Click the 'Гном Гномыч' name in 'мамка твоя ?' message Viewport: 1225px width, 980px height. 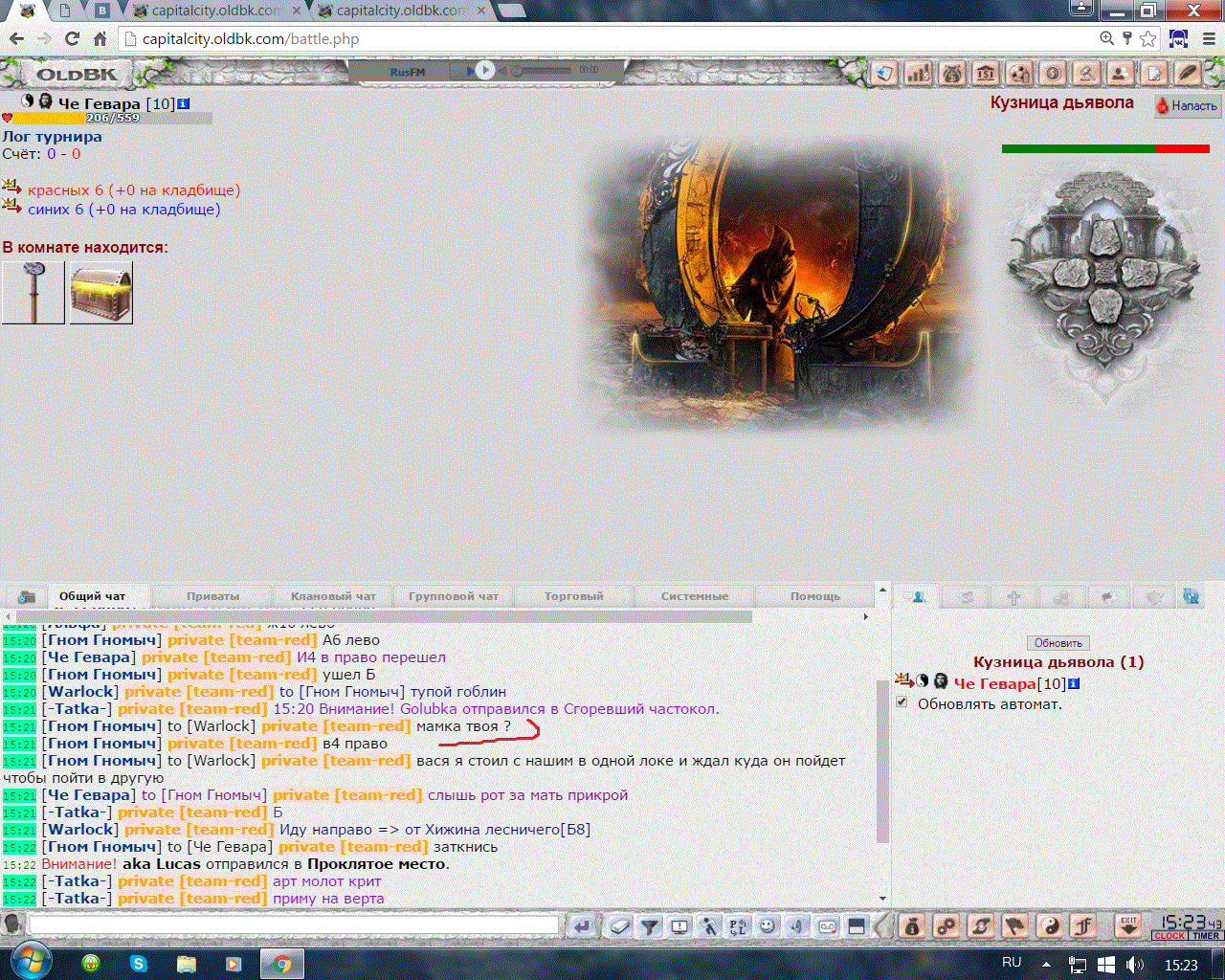(x=101, y=726)
